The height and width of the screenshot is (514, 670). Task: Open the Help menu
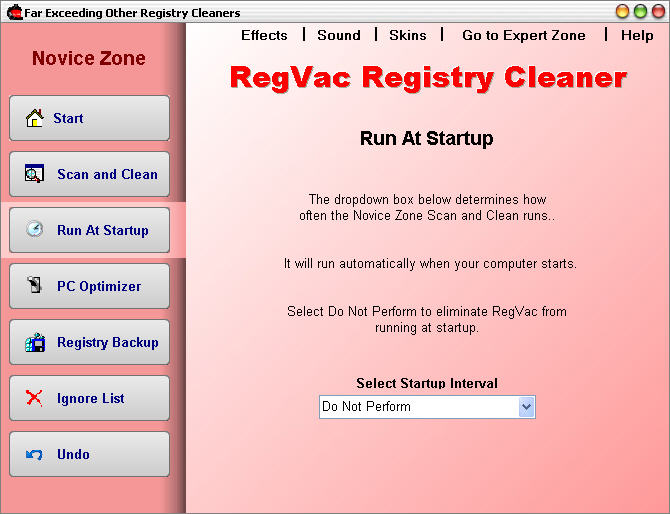(x=637, y=35)
